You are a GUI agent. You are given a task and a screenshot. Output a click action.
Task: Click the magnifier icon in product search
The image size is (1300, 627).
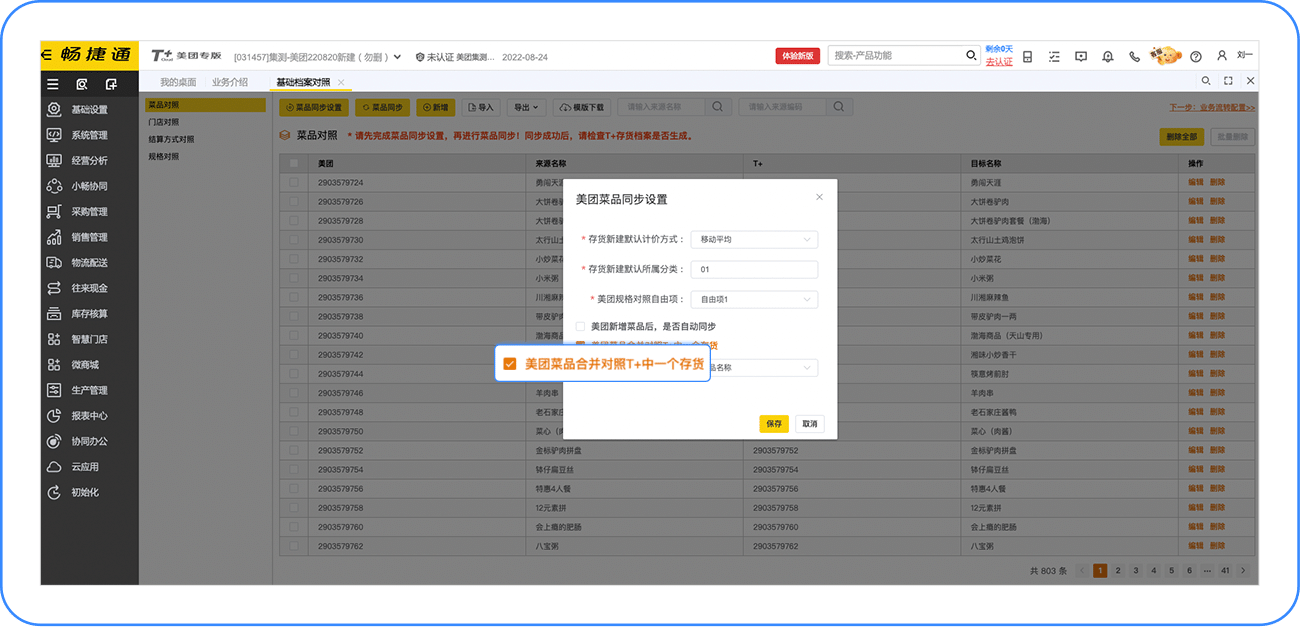coord(970,56)
